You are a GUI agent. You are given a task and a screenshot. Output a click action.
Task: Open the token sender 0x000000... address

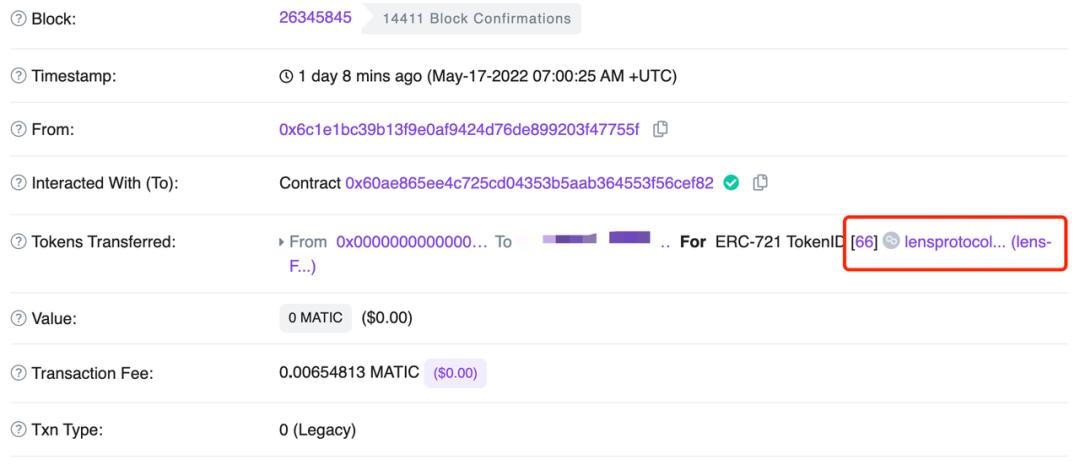pos(411,242)
